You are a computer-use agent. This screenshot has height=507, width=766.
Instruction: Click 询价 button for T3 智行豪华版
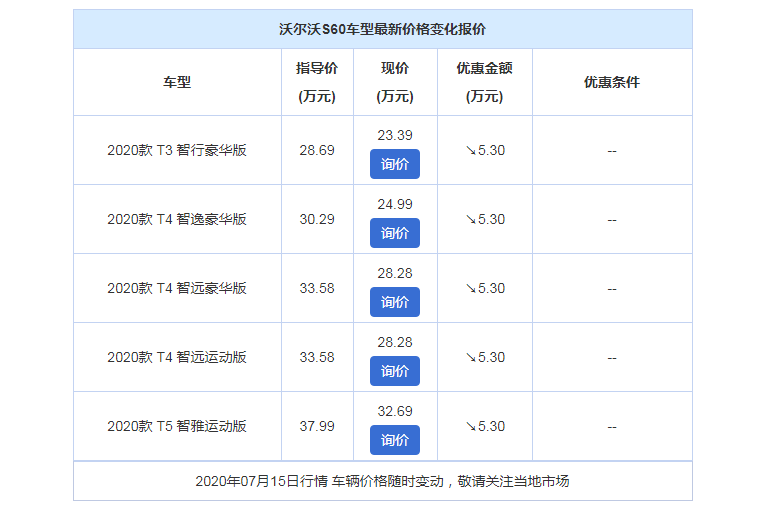pyautogui.click(x=395, y=164)
